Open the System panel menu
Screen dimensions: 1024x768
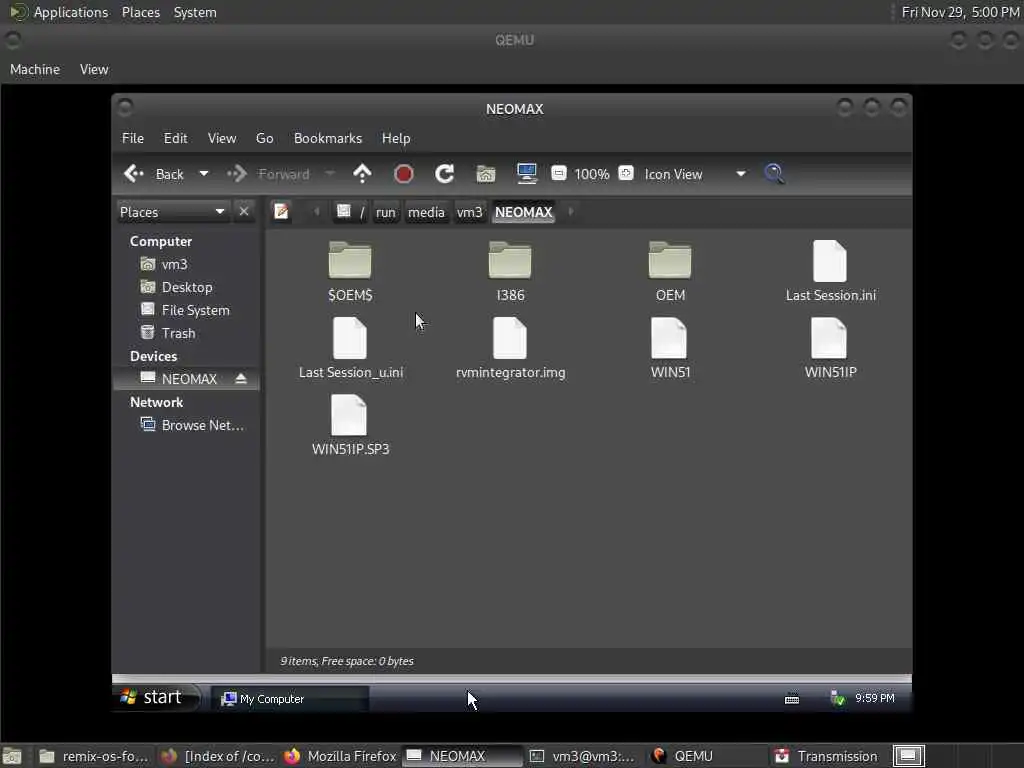[195, 12]
